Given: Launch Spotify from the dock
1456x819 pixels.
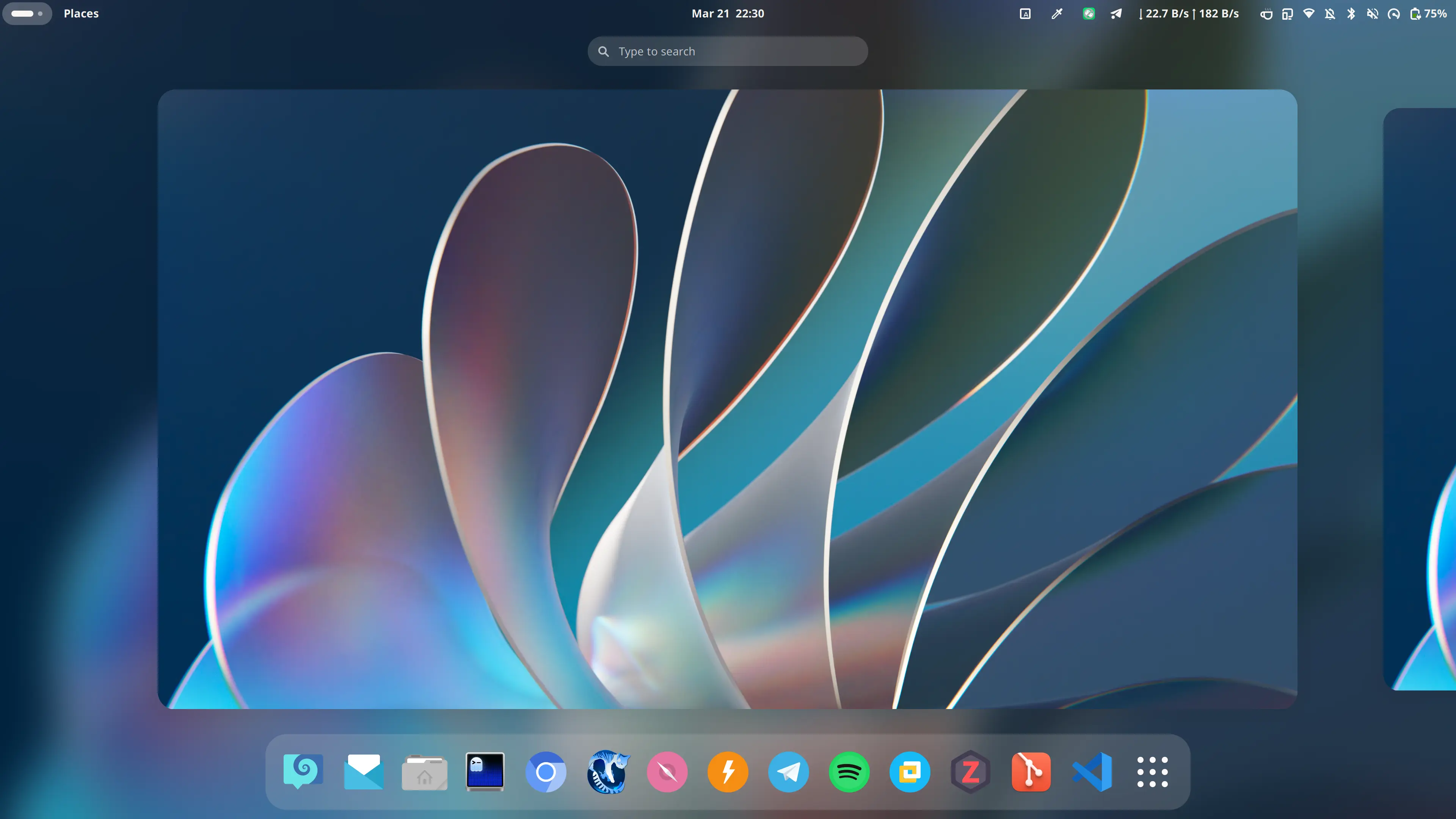Looking at the screenshot, I should 849,772.
